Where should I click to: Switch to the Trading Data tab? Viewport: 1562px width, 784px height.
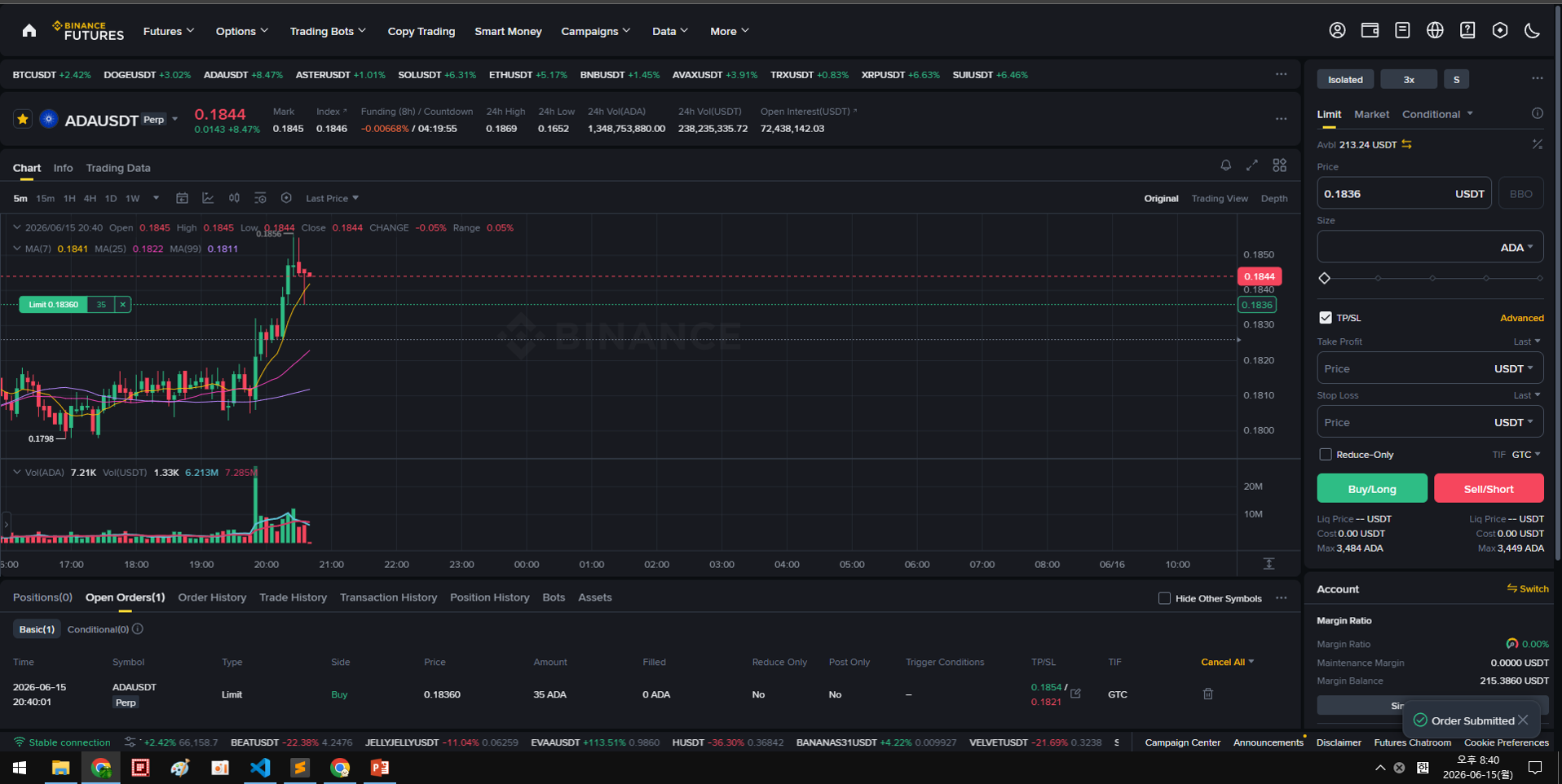point(118,168)
